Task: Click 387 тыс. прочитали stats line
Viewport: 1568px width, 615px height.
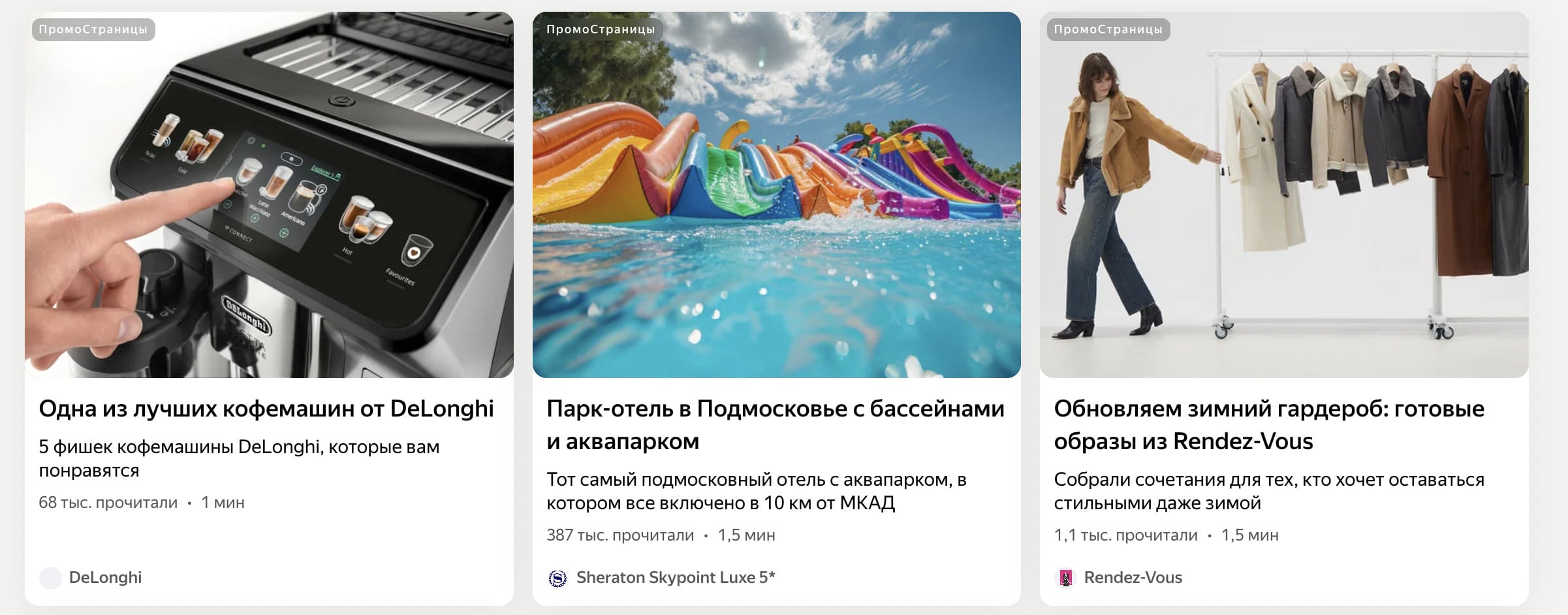Action: click(661, 535)
